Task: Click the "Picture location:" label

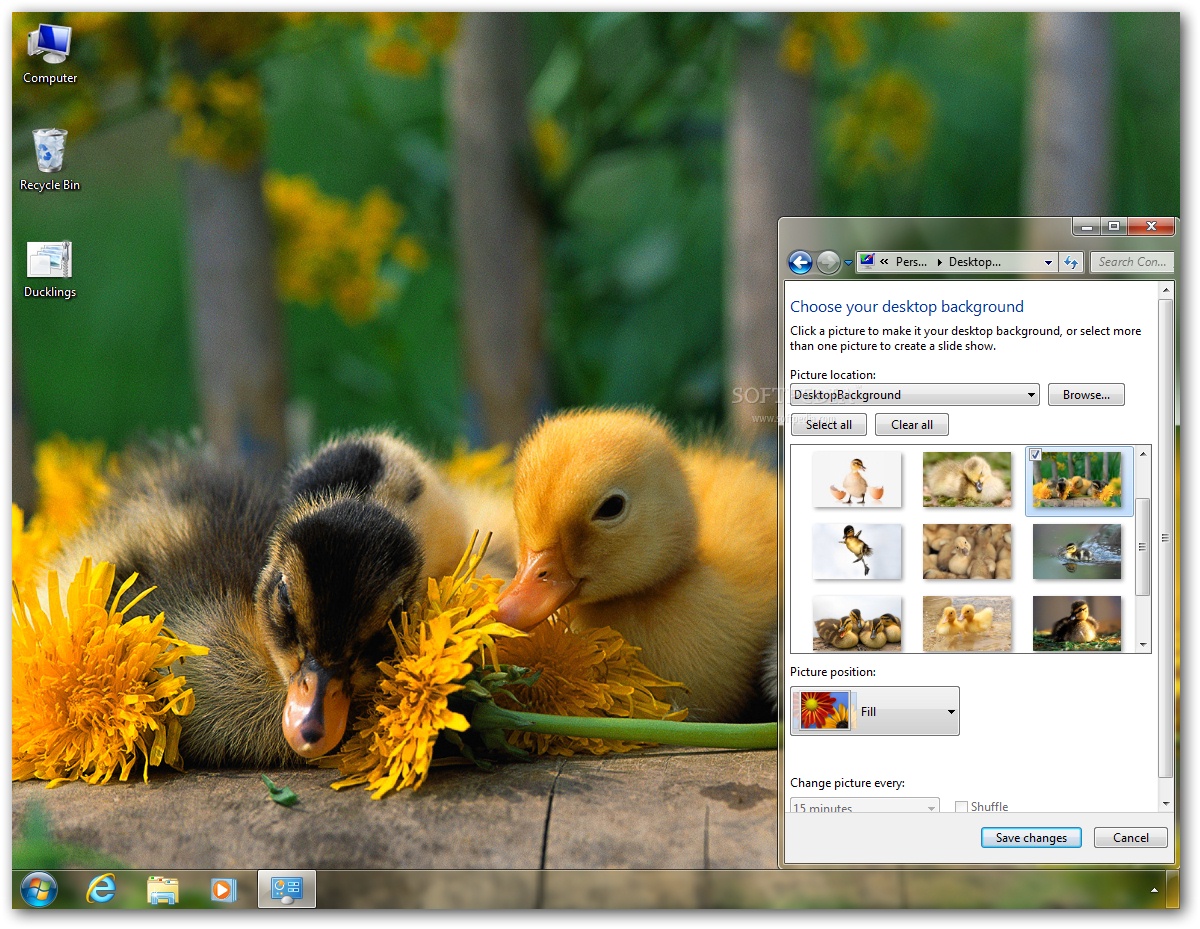Action: click(833, 375)
